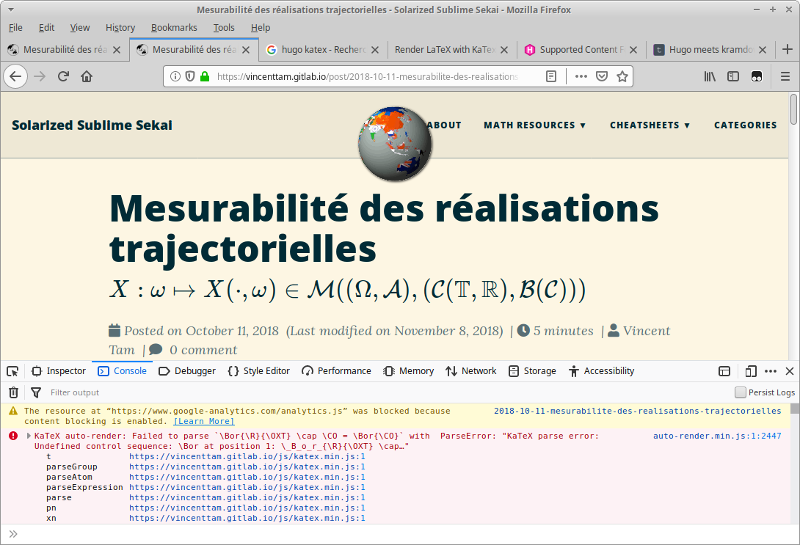Open the Library toolbar button
This screenshot has height=545, width=800.
click(710, 76)
